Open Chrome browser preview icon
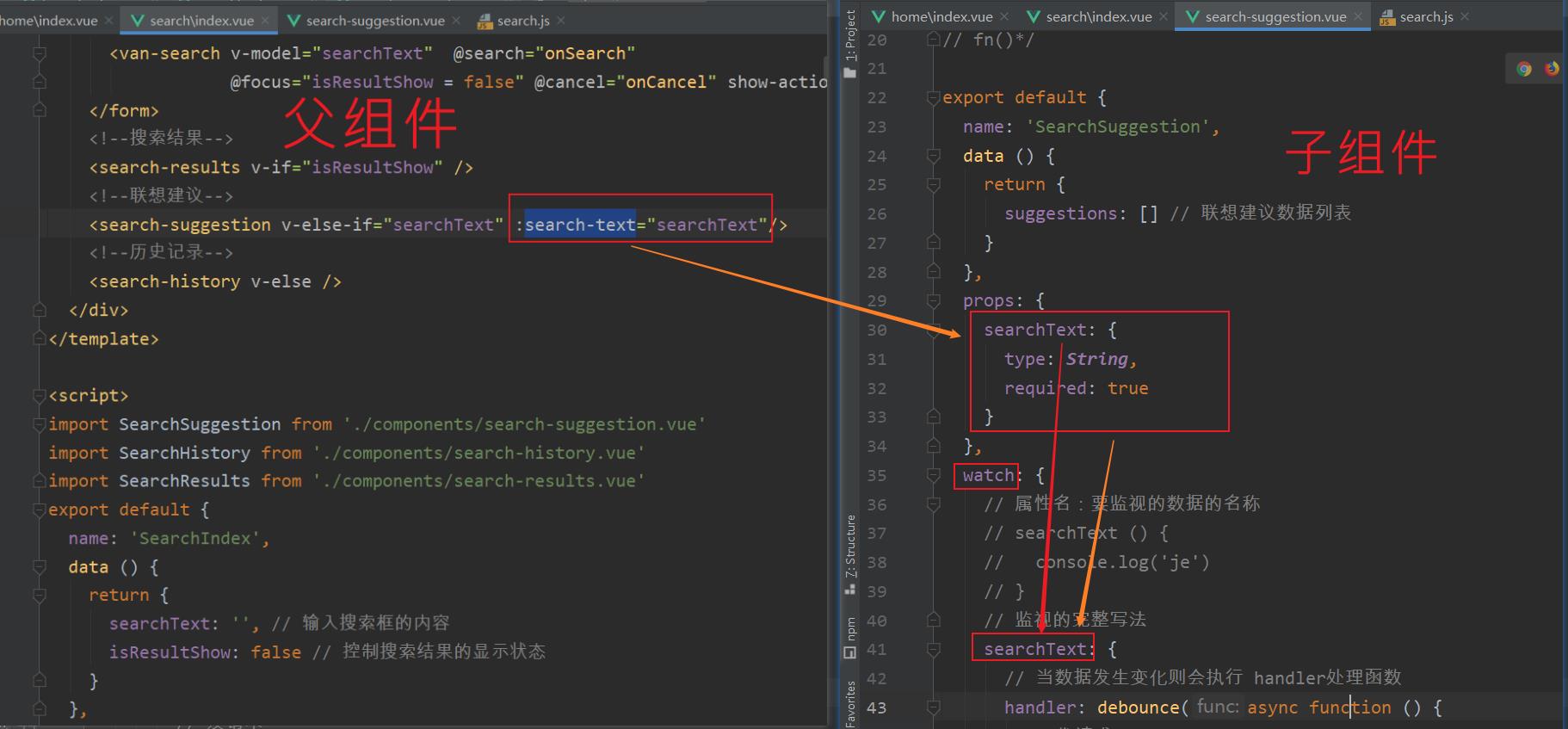Viewport: 1568px width, 729px height. (1524, 69)
